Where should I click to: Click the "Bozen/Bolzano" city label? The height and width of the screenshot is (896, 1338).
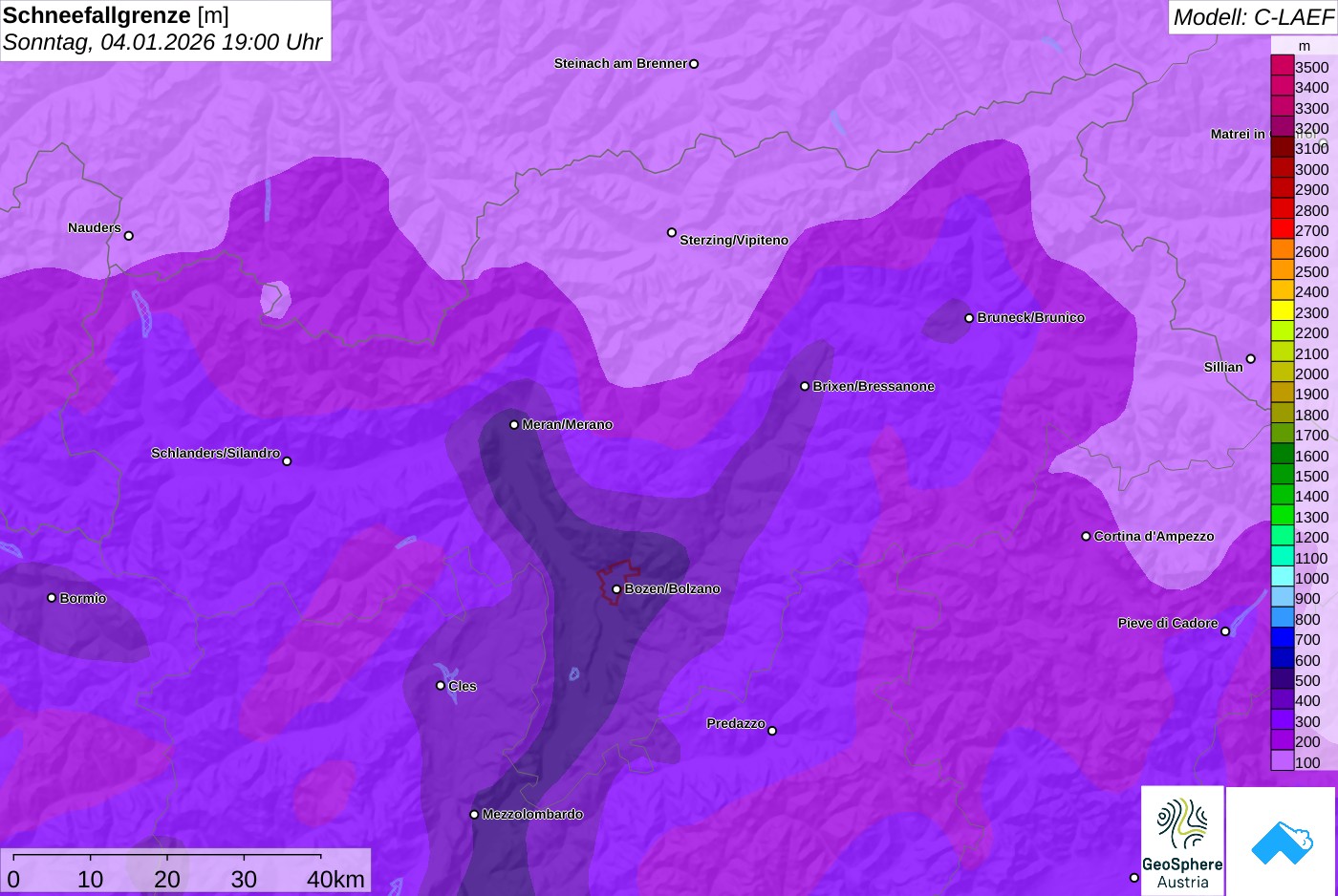pyautogui.click(x=673, y=589)
